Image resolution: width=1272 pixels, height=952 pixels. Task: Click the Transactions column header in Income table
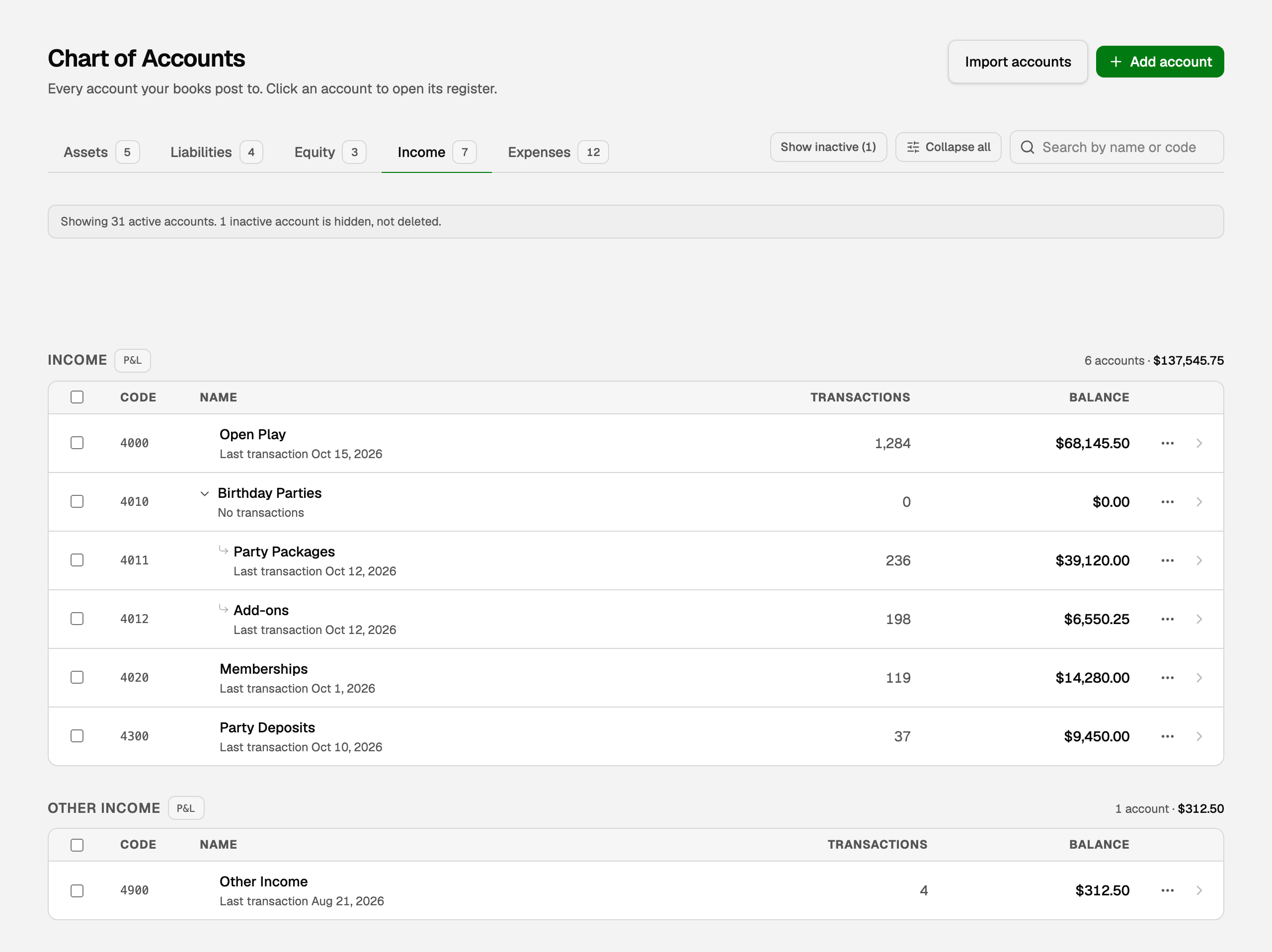coord(860,397)
